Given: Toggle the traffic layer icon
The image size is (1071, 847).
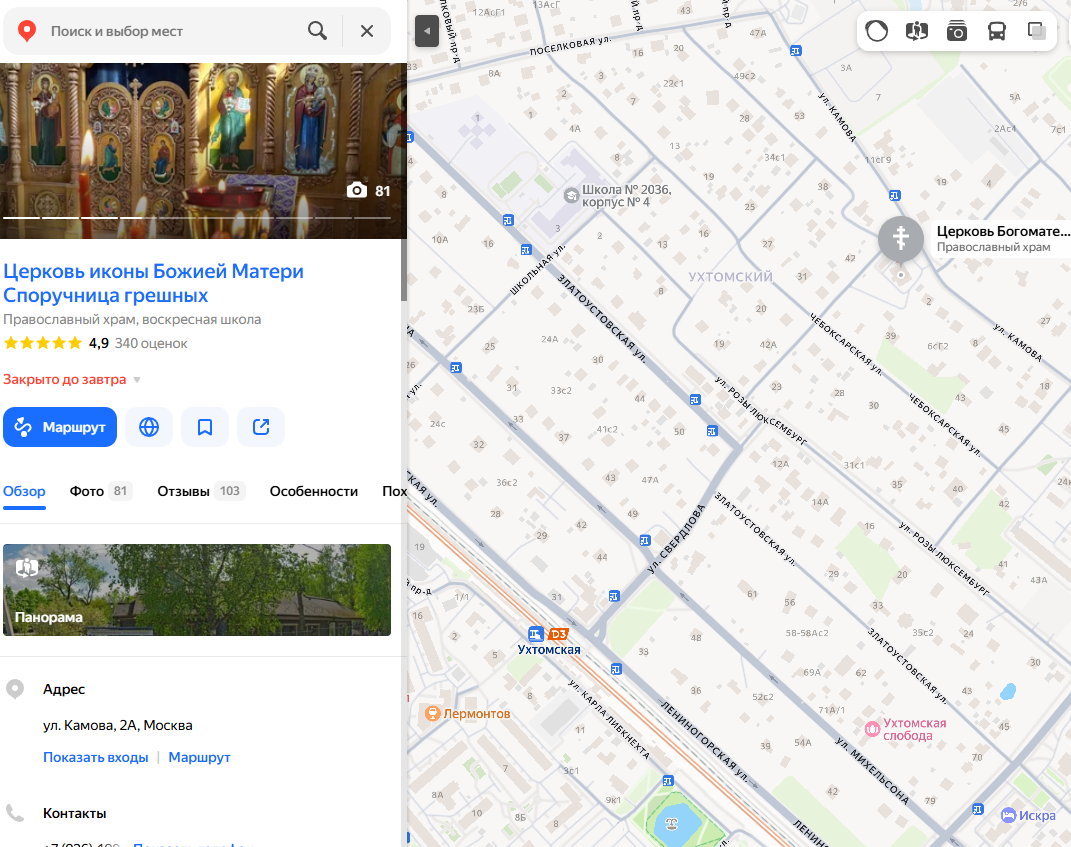Looking at the screenshot, I should point(876,31).
